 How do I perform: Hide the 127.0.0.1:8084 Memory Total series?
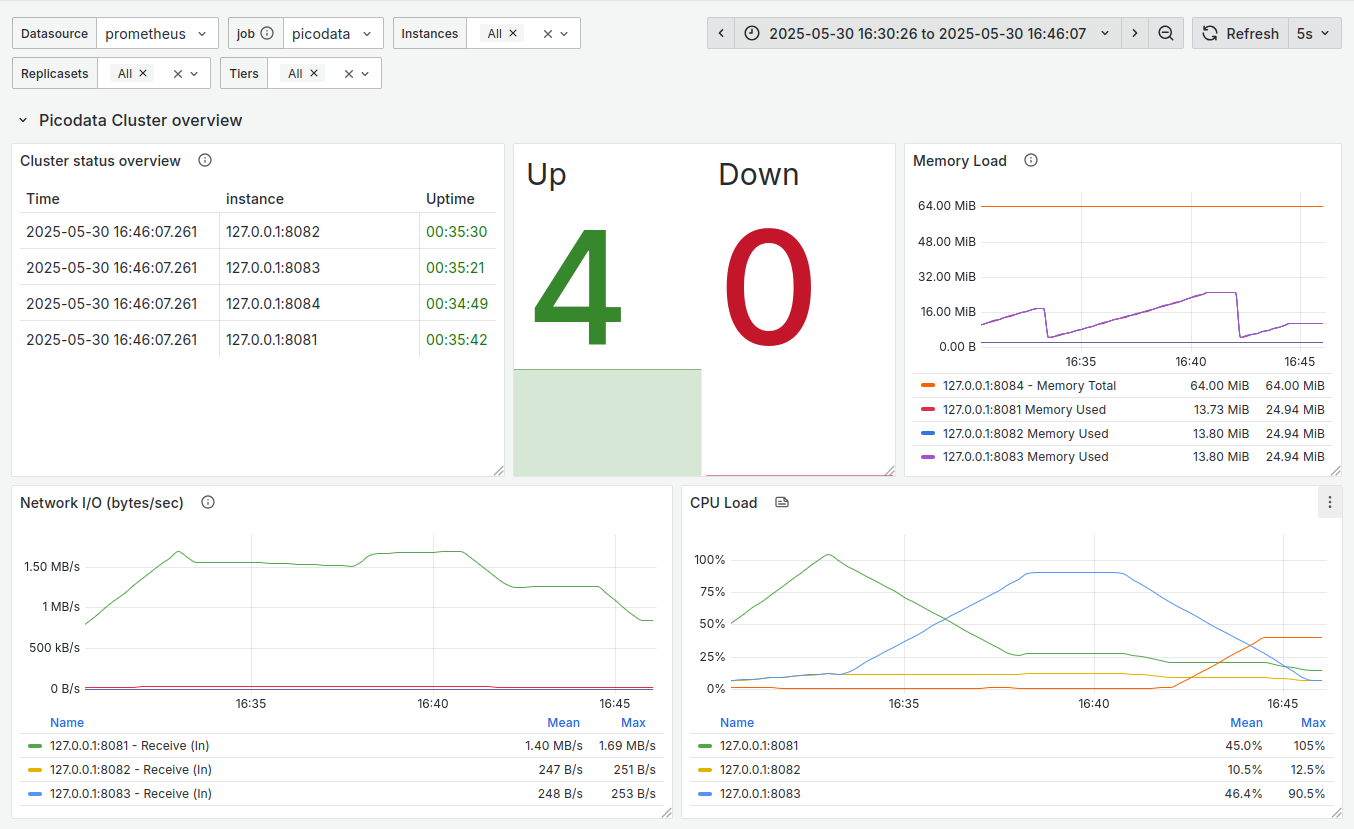coord(1030,385)
